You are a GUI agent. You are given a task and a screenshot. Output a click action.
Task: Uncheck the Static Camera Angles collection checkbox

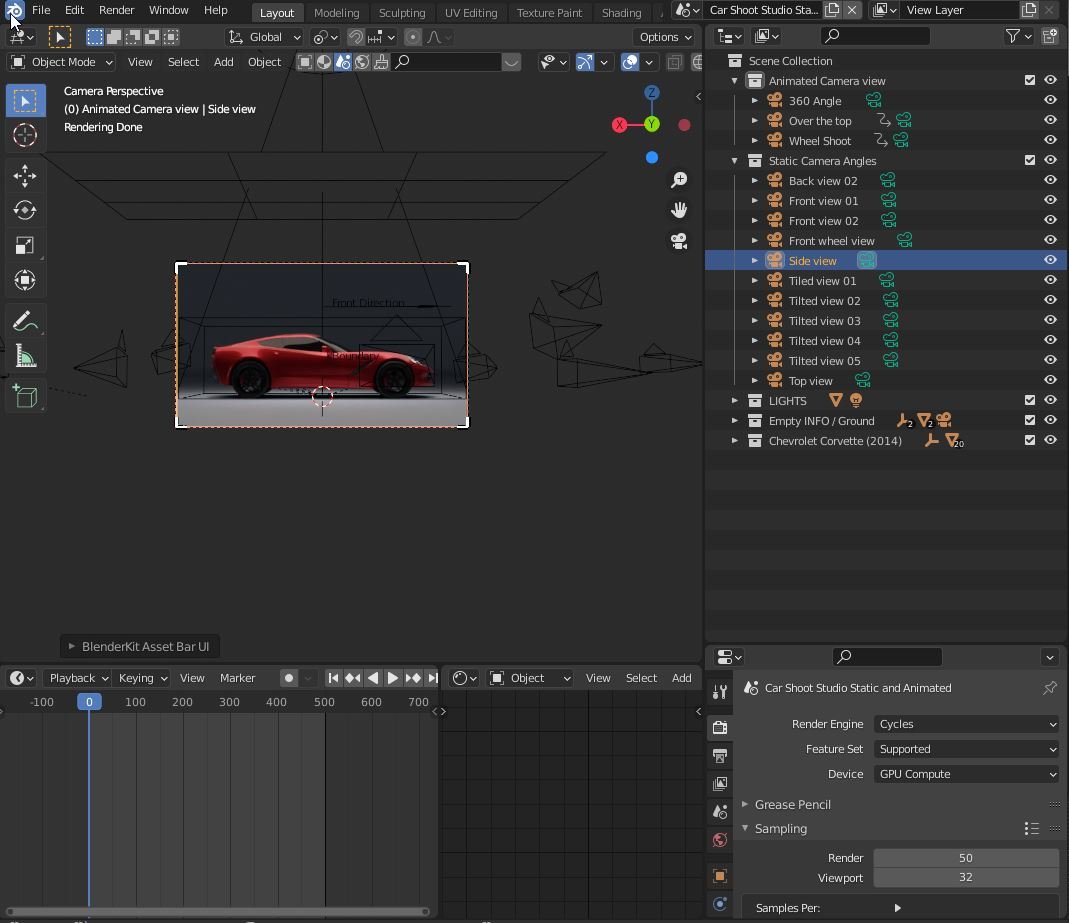click(1029, 160)
